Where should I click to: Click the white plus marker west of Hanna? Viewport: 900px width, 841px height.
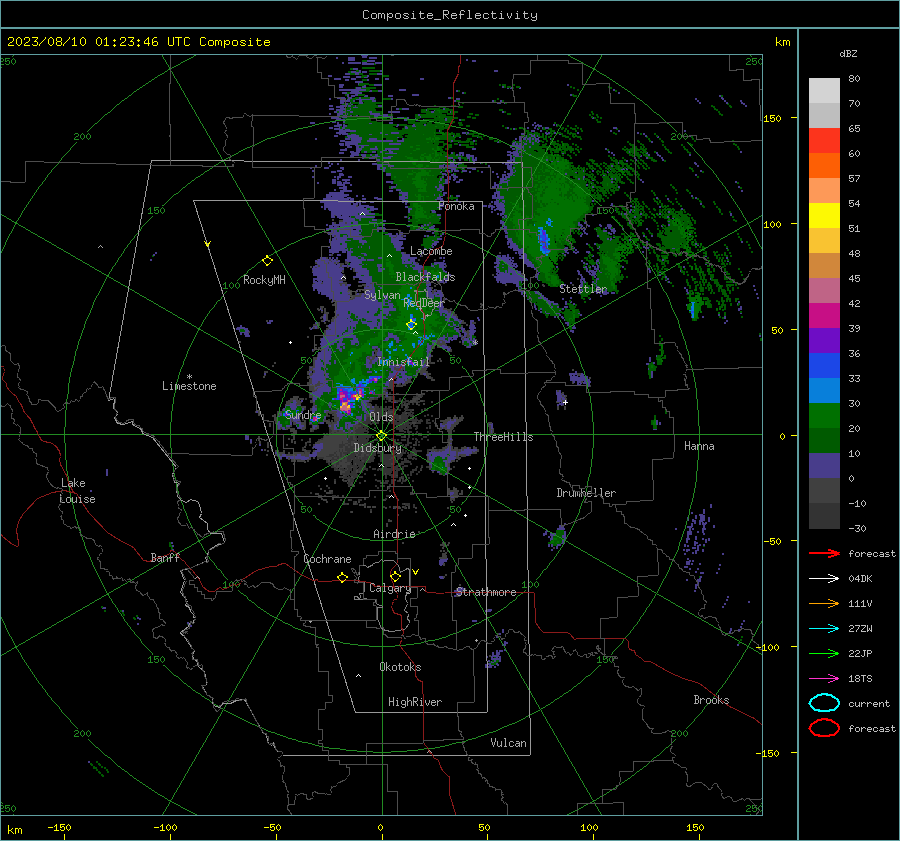tap(565, 402)
